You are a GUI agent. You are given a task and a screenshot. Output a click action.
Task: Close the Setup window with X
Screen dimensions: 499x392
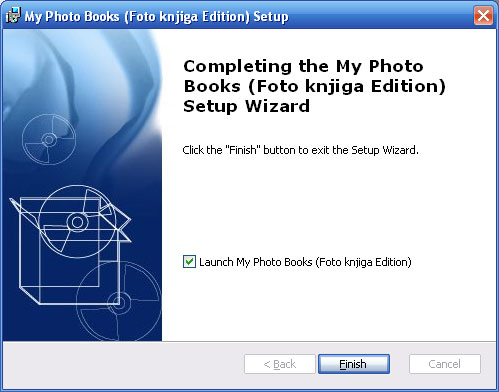click(x=483, y=16)
